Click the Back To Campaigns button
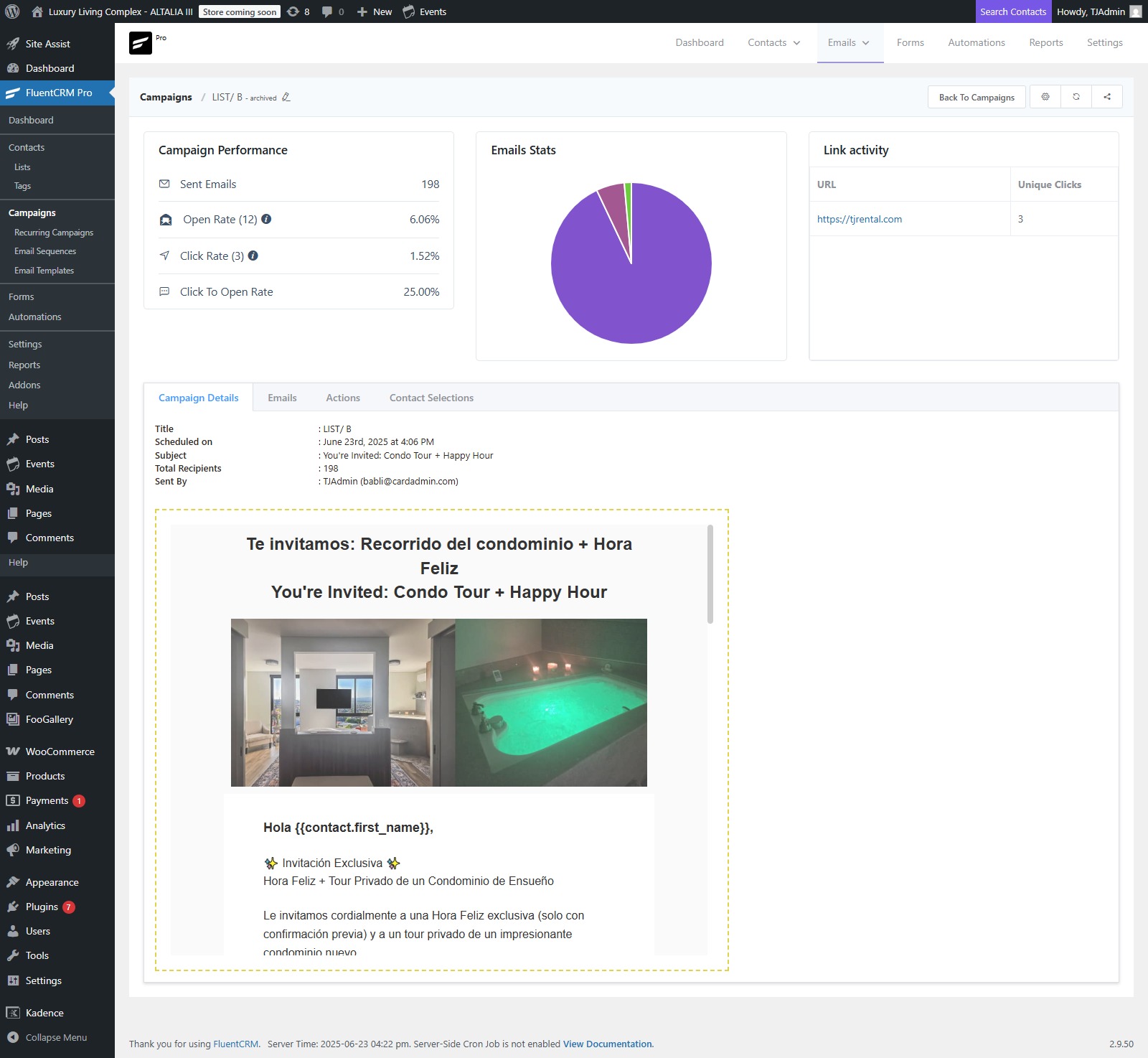This screenshot has height=1058, width=1148. pyautogui.click(x=977, y=97)
